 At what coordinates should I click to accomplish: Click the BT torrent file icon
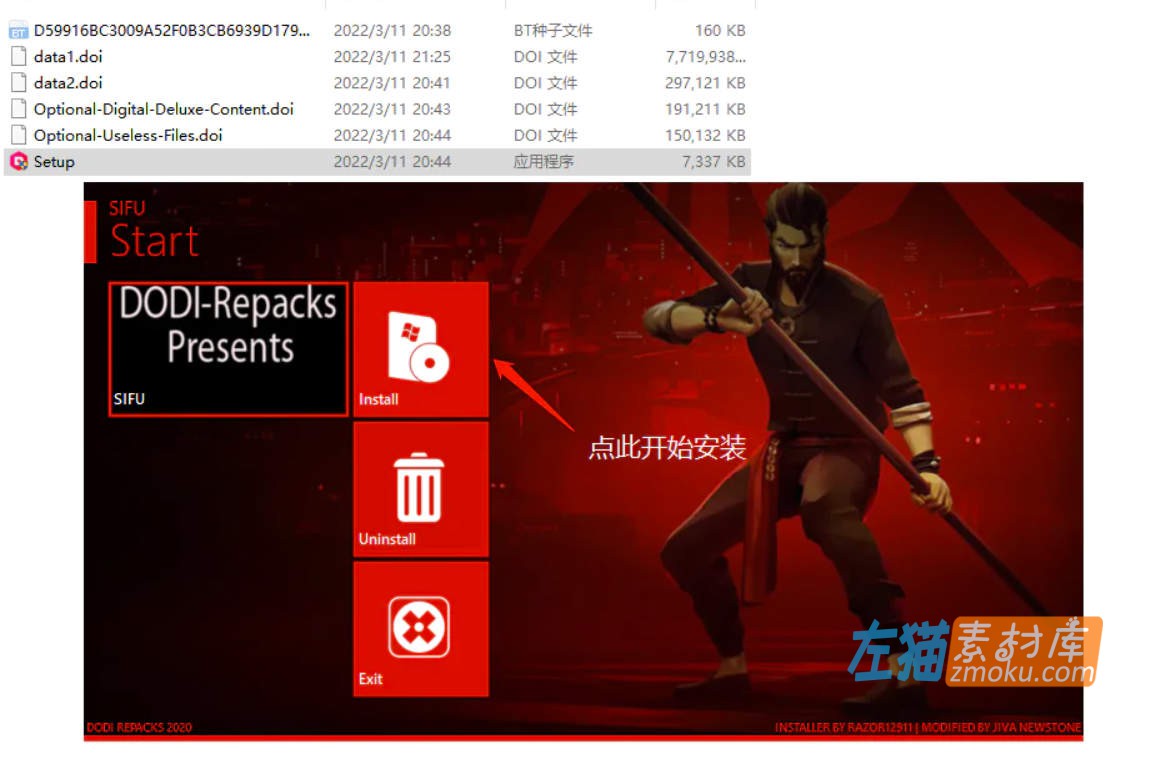(18, 31)
